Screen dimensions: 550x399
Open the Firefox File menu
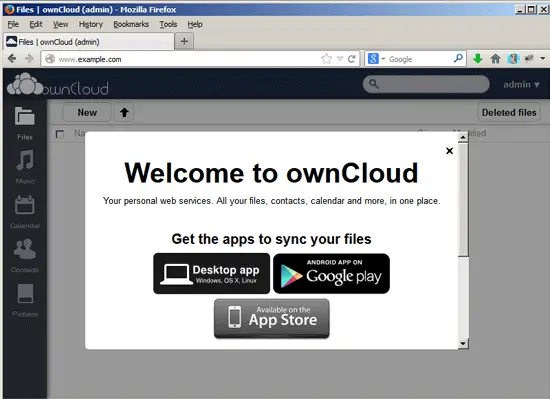13,24
